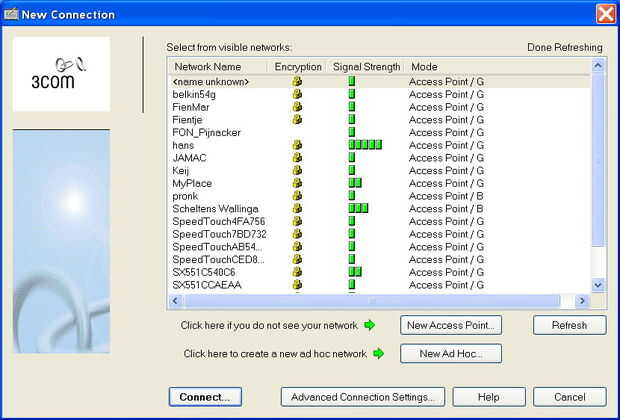The image size is (620, 420).
Task: Click the lock icon for Keij
Action: pyautogui.click(x=297, y=170)
